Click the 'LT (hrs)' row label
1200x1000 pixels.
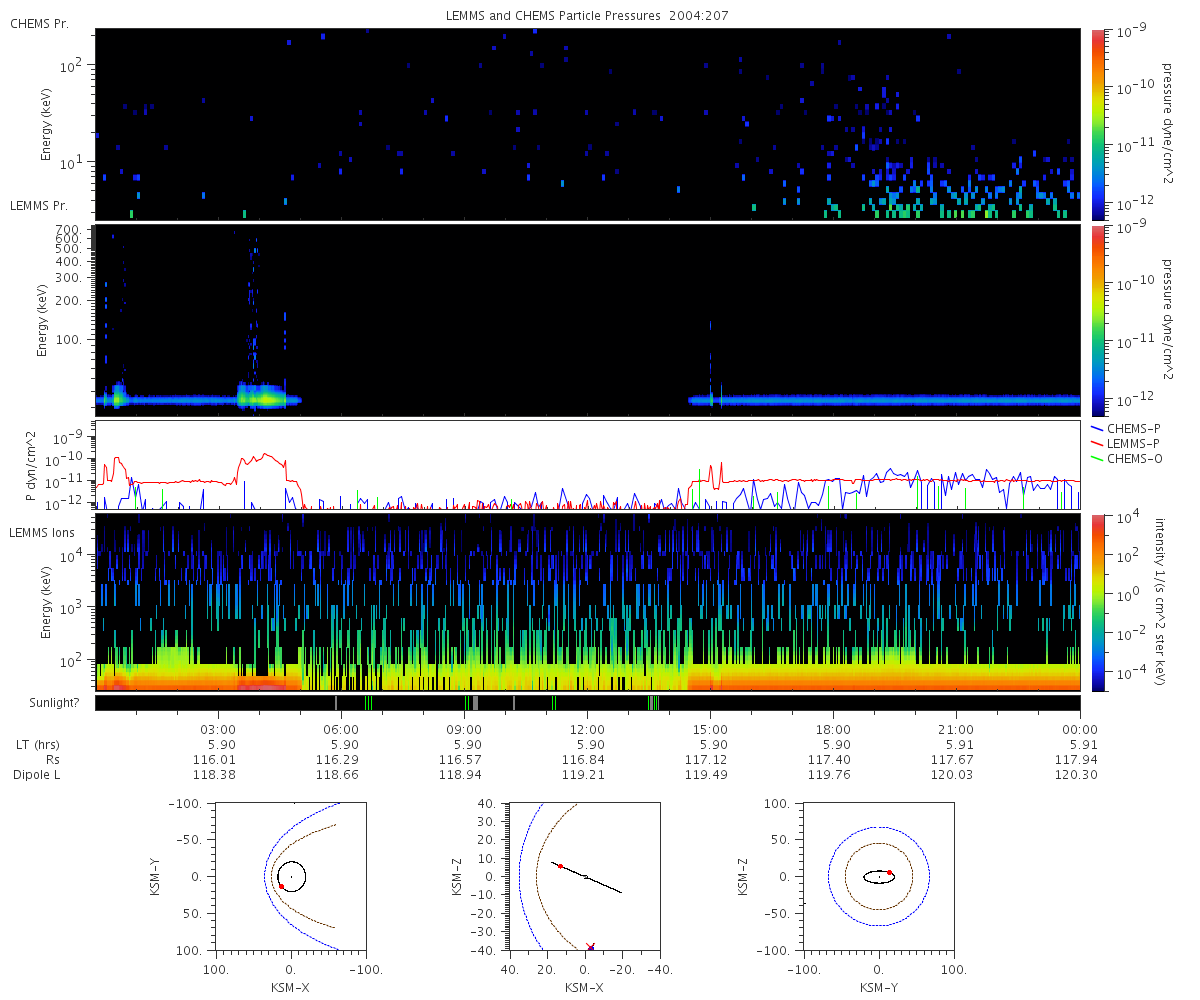(34, 745)
